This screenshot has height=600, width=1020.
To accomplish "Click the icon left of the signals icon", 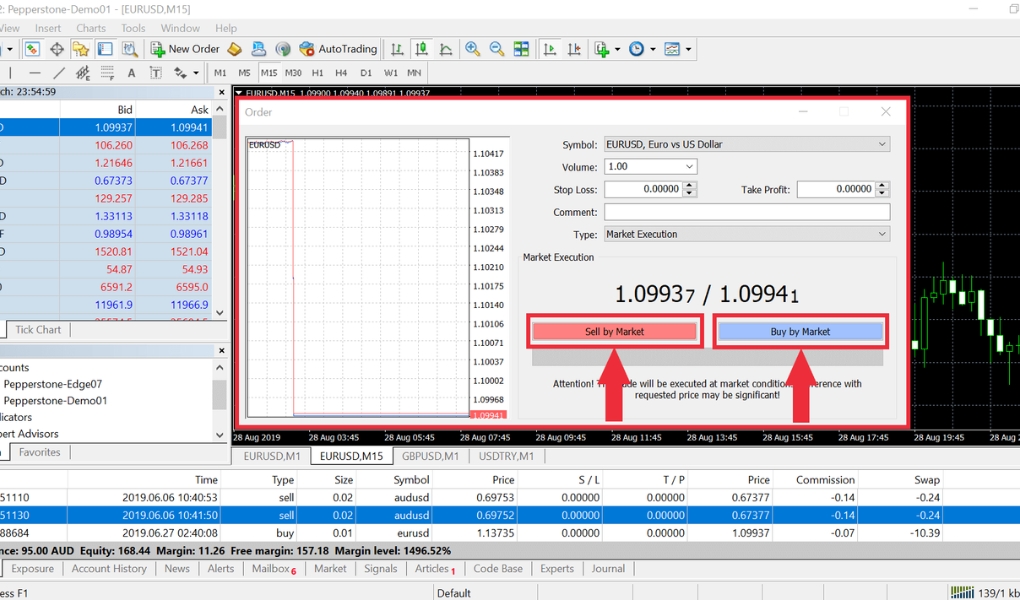I will tap(259, 49).
